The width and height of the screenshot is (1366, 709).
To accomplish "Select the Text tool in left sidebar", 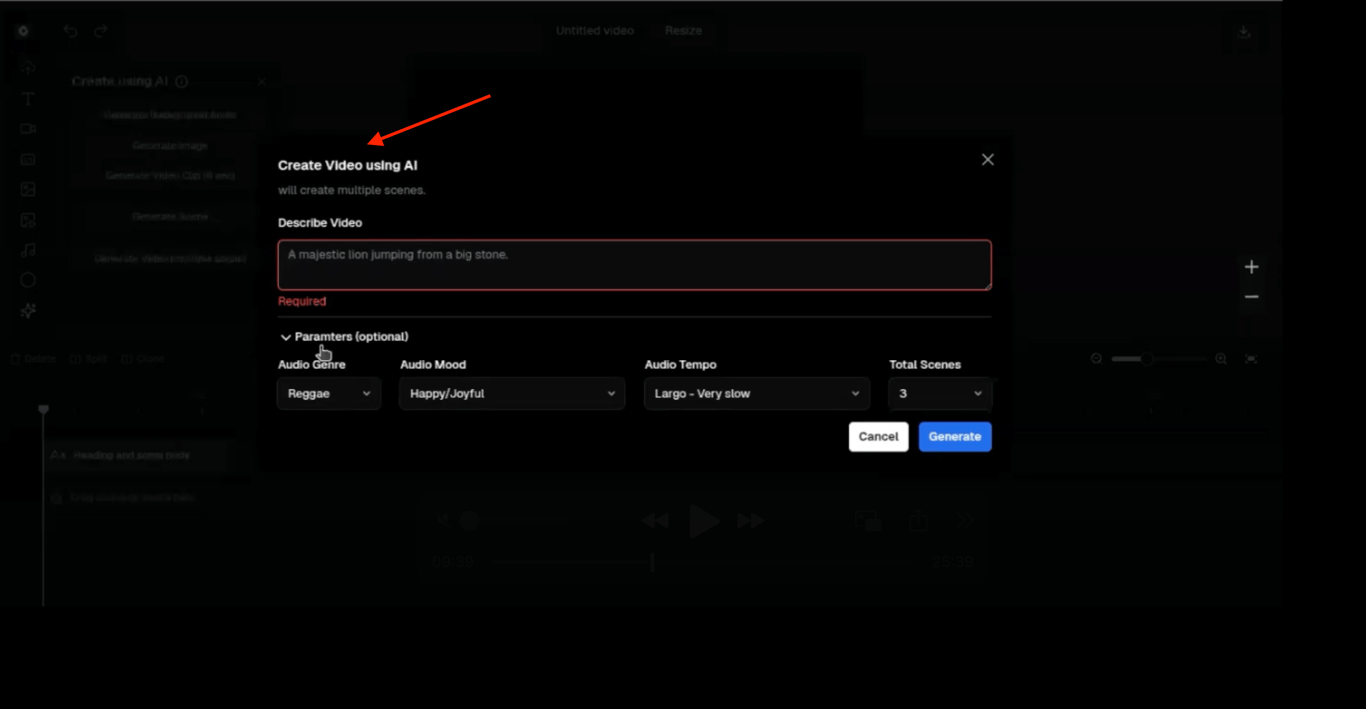I will 28,99.
